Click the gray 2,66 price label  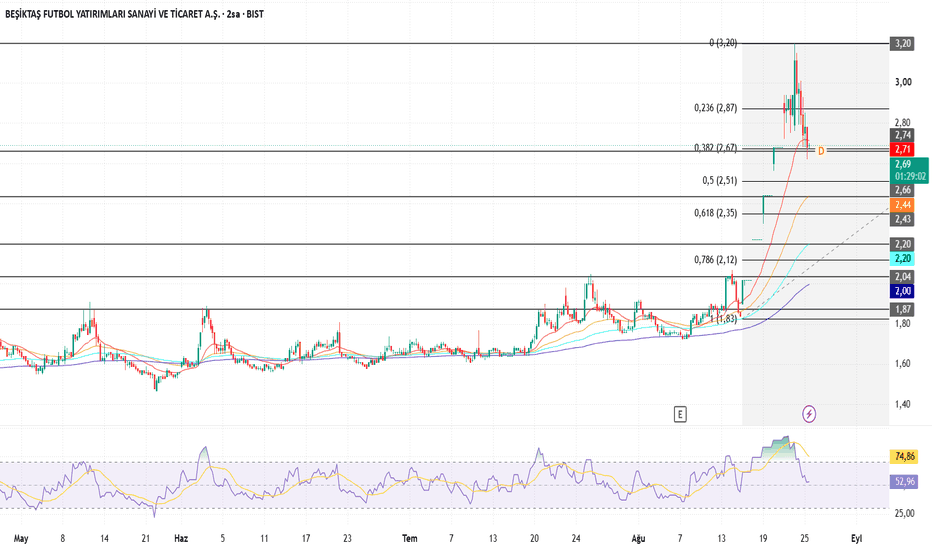[902, 190]
